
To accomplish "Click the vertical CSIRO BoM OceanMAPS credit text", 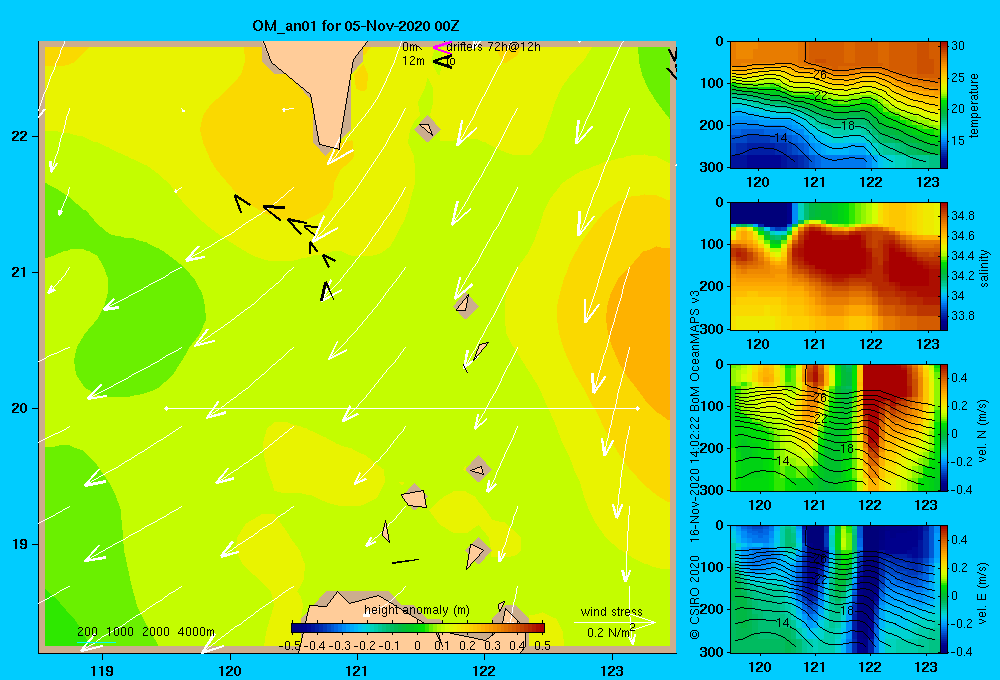I will click(x=695, y=464).
